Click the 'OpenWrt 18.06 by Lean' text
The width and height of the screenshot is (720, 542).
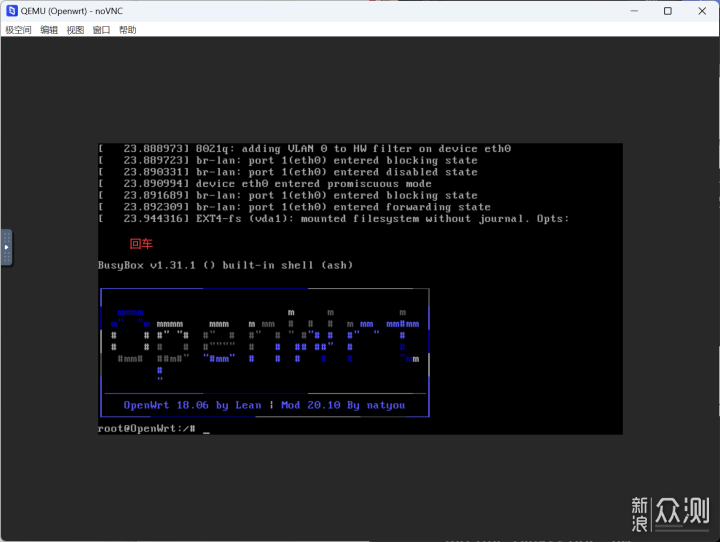pyautogui.click(x=192, y=405)
